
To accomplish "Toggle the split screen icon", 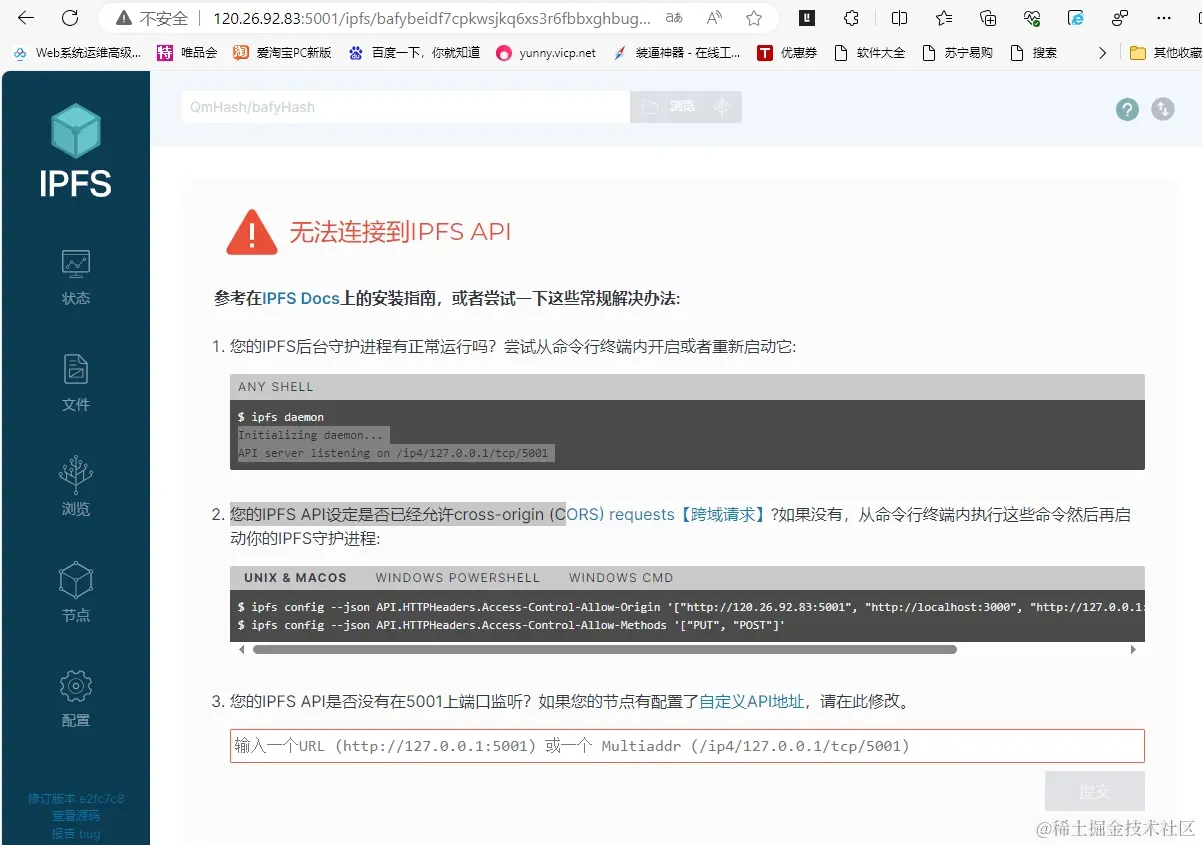I will coord(899,18).
